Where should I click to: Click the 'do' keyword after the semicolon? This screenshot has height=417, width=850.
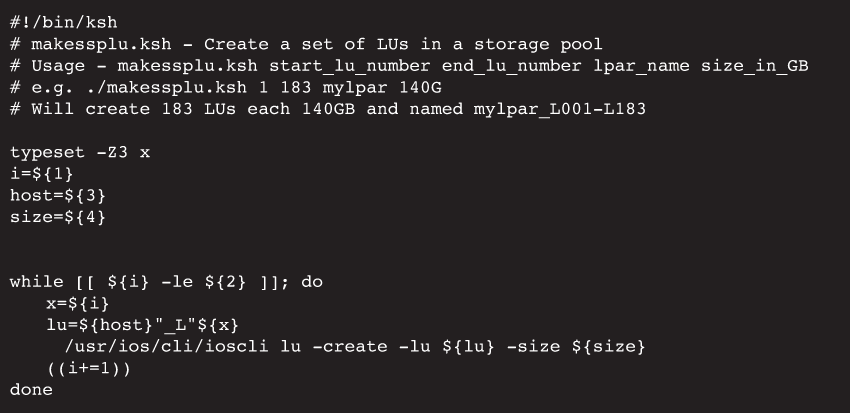(312, 282)
